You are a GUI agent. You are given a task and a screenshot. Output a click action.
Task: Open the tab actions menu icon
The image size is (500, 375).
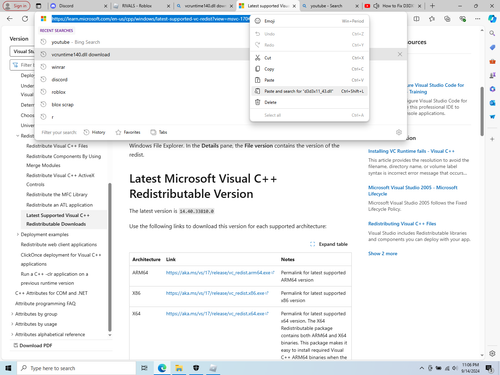(x=39, y=6)
